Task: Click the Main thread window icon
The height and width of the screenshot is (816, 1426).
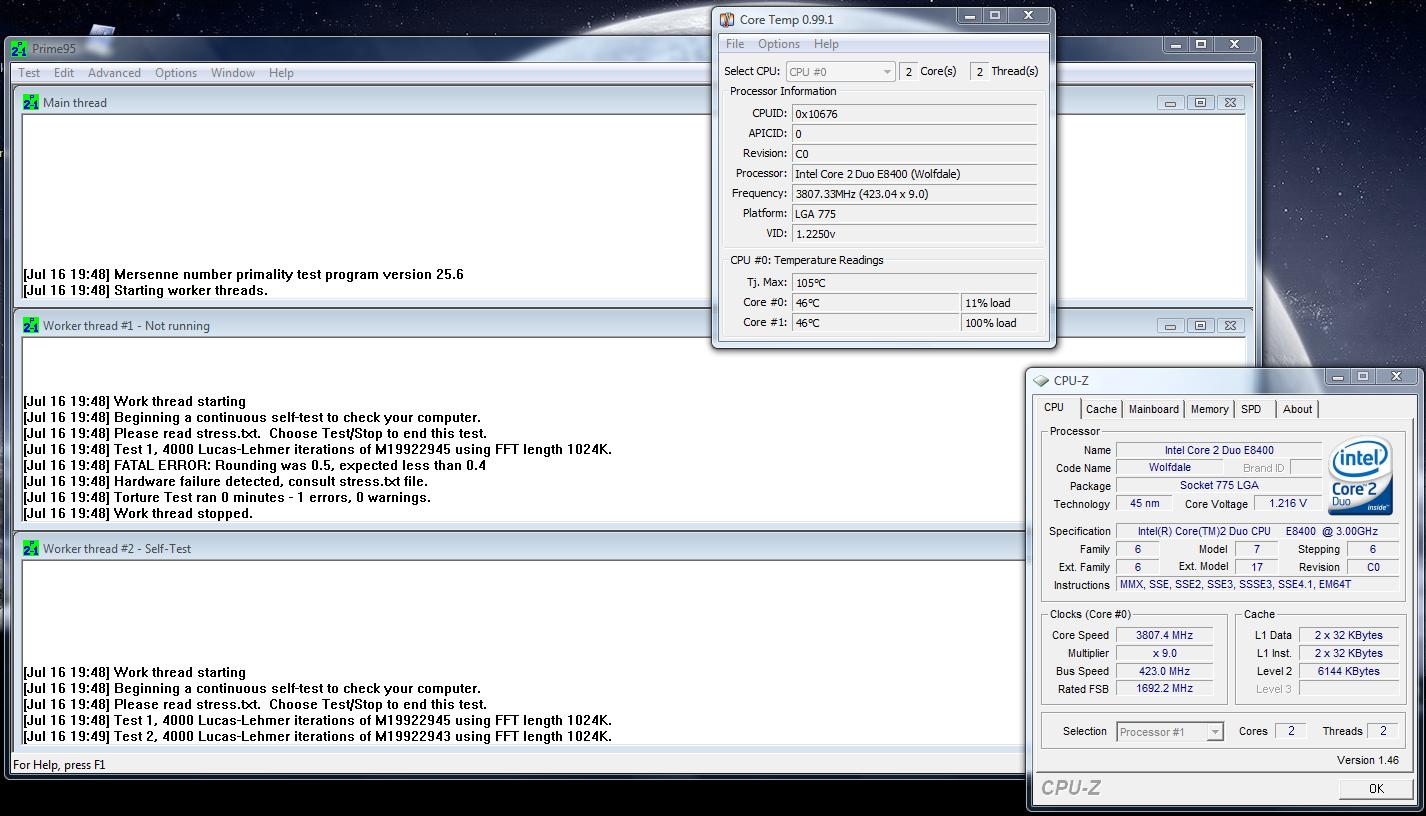Action: (x=31, y=102)
